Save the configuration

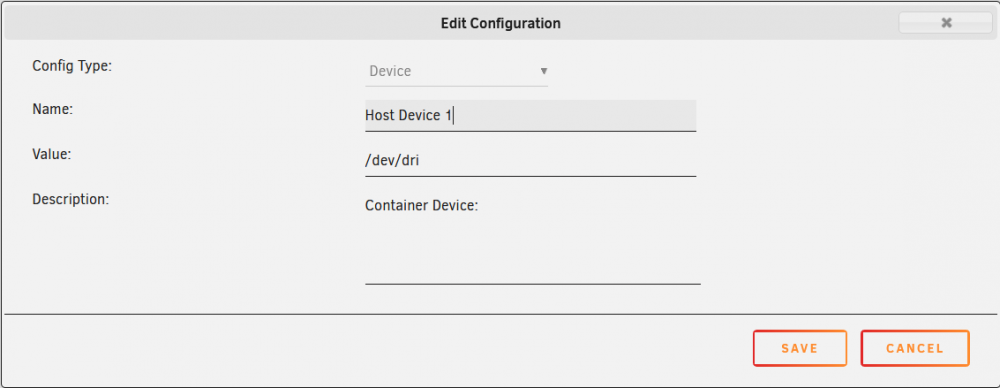coord(800,348)
